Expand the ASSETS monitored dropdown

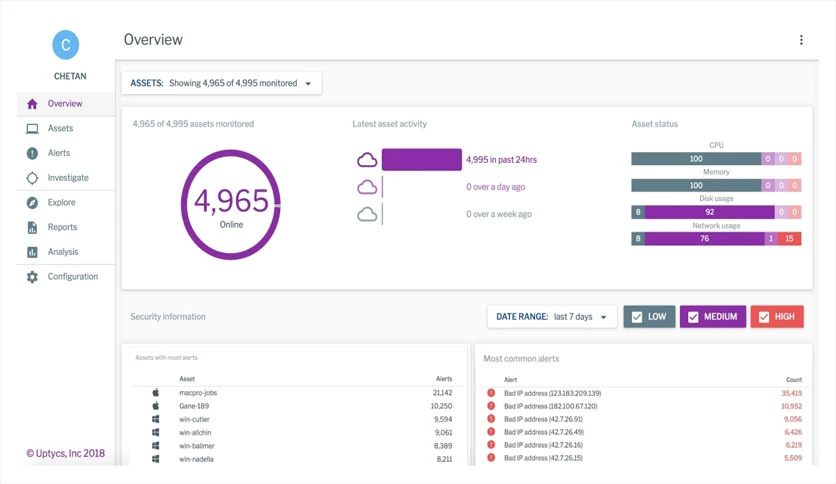[x=221, y=83]
